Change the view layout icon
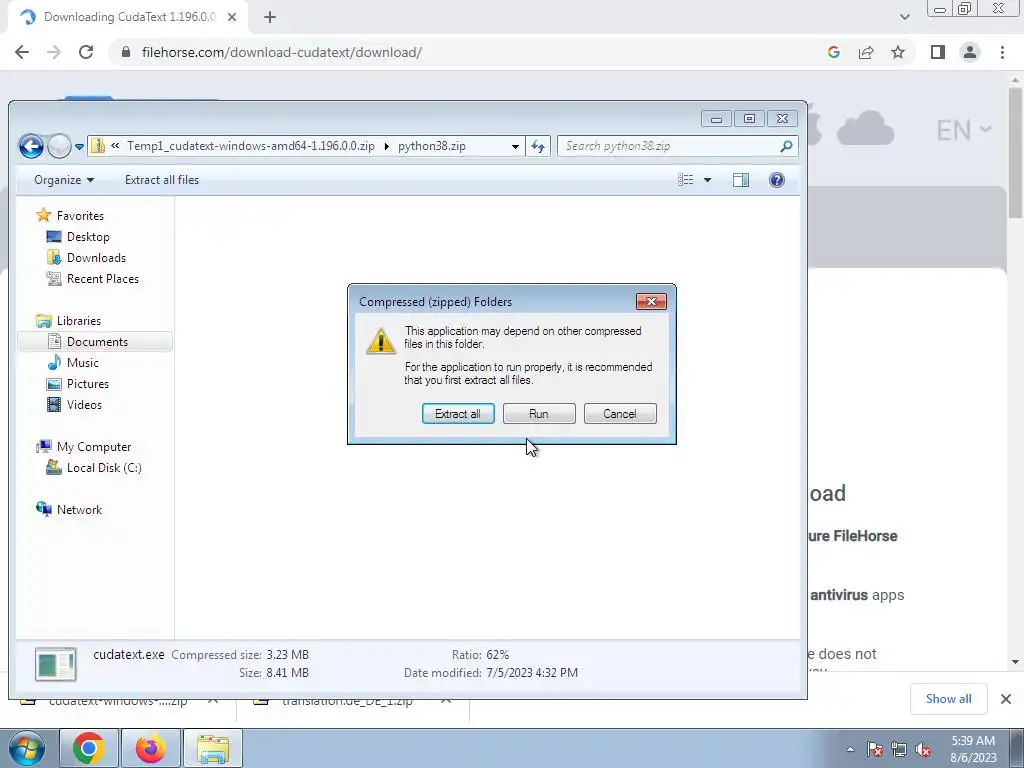This screenshot has height=768, width=1024. click(x=686, y=180)
